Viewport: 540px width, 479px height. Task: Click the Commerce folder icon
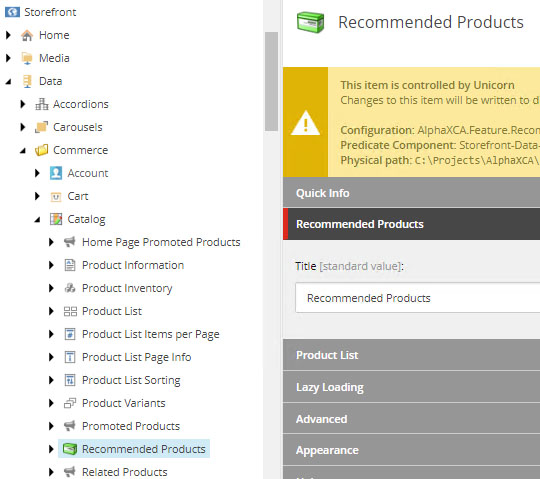[x=41, y=150]
